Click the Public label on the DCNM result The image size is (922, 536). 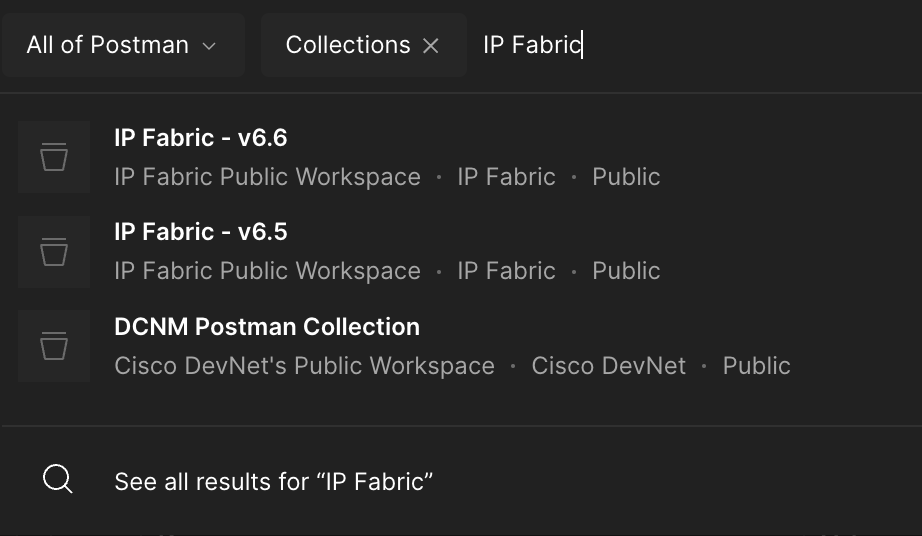click(x=756, y=366)
